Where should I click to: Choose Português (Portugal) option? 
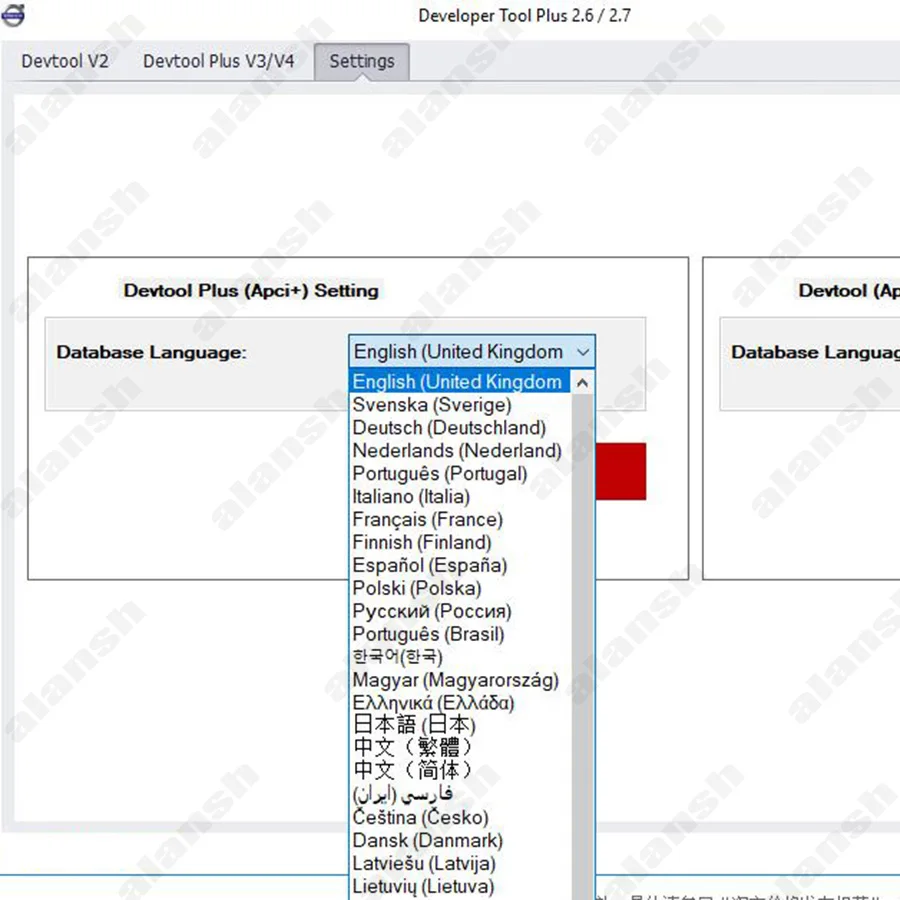coord(459,474)
